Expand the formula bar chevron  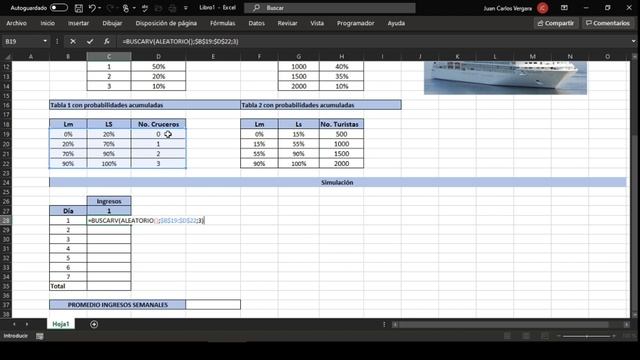coord(633,41)
